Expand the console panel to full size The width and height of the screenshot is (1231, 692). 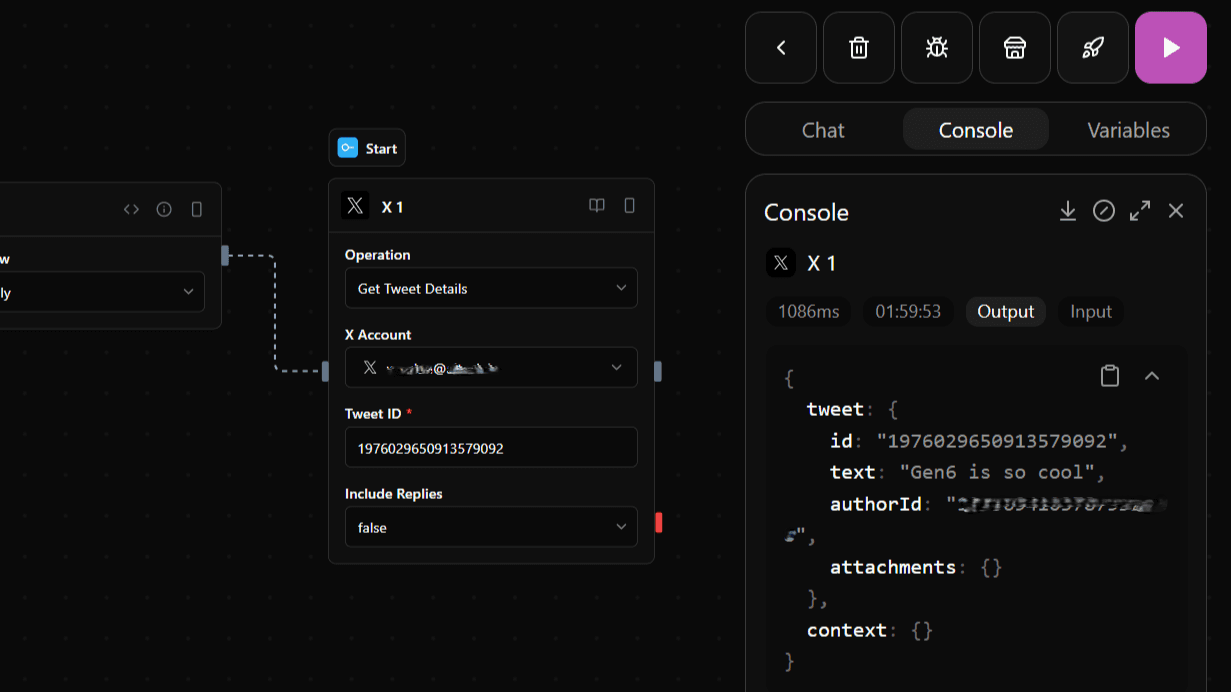click(1140, 211)
